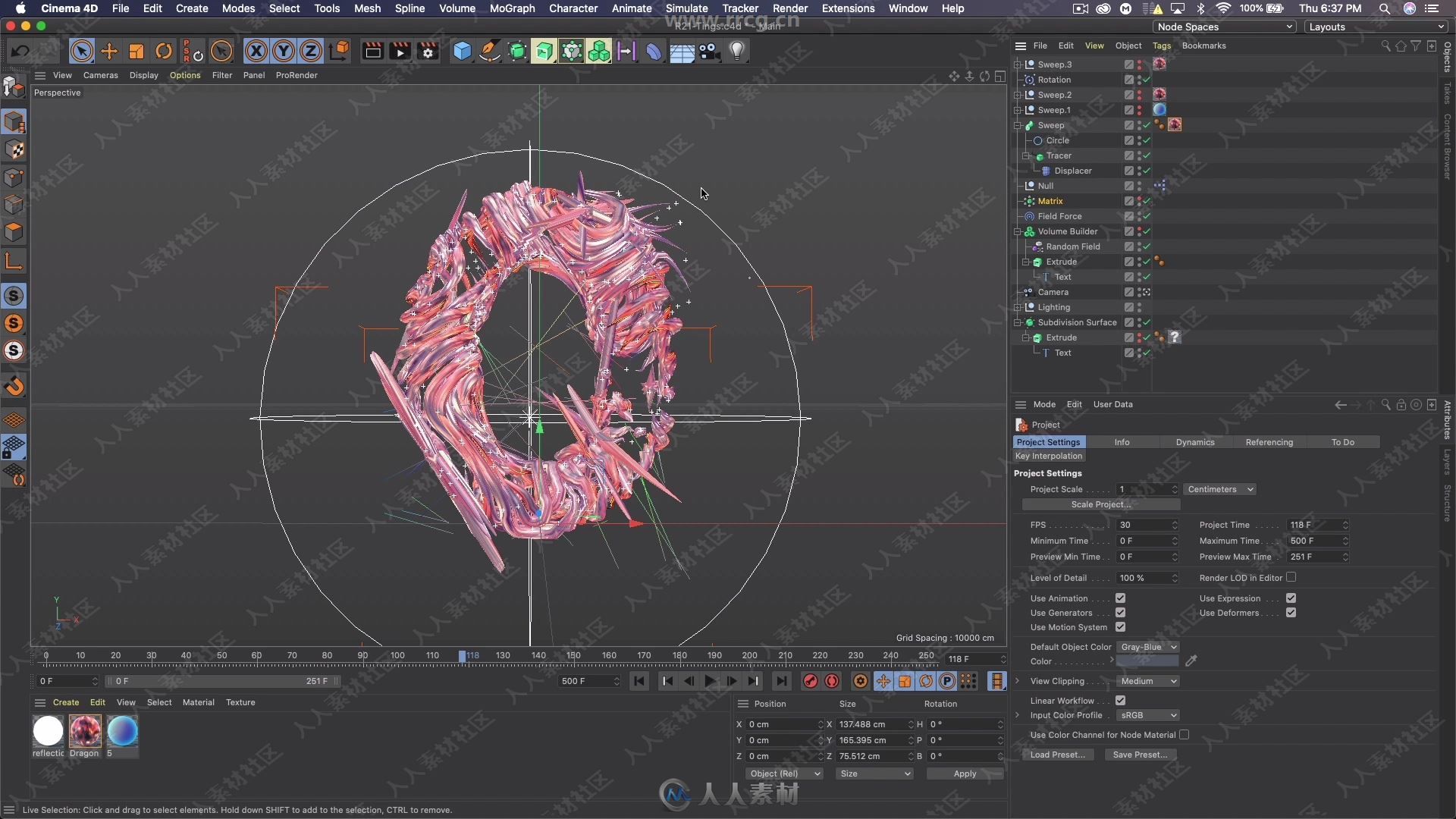The image size is (1456, 819).
Task: Select the Scale tool icon
Action: coord(136,51)
